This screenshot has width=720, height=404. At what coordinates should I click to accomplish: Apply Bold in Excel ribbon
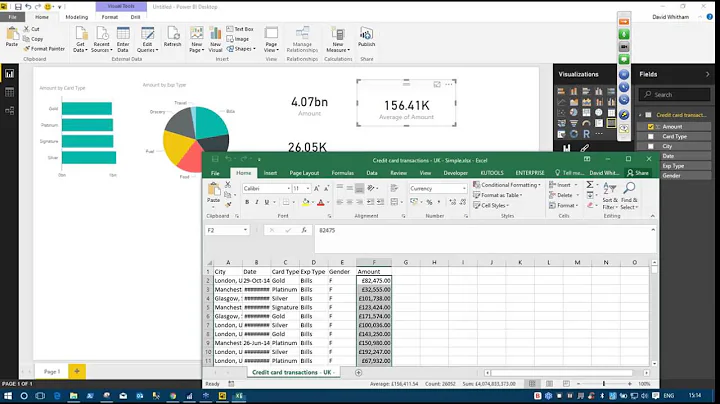(247, 202)
